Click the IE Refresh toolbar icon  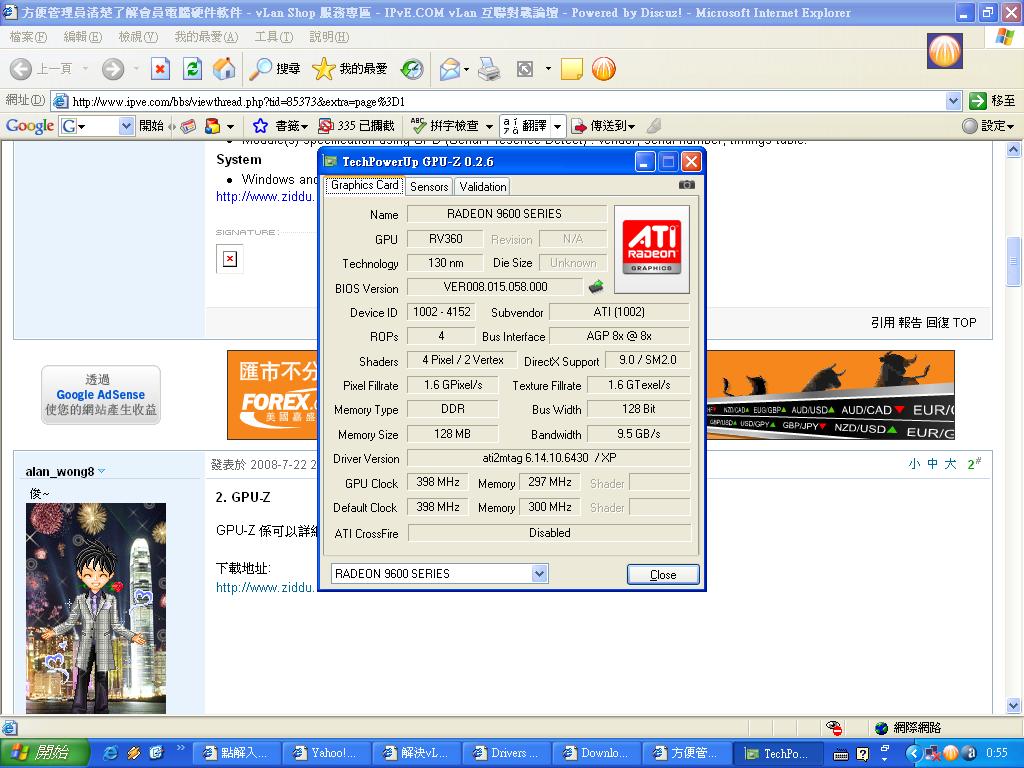point(192,69)
